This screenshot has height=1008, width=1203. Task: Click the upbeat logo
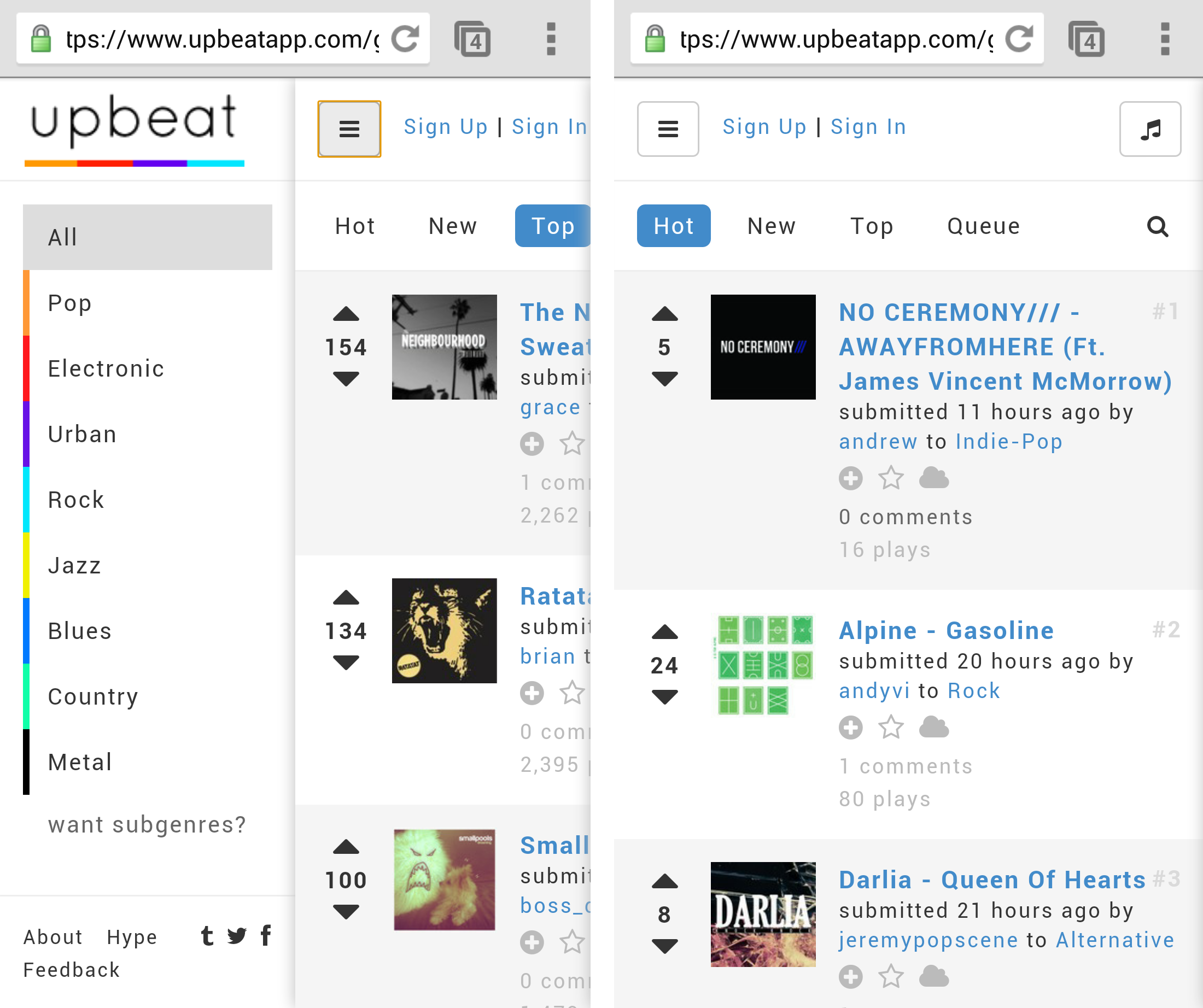[135, 130]
